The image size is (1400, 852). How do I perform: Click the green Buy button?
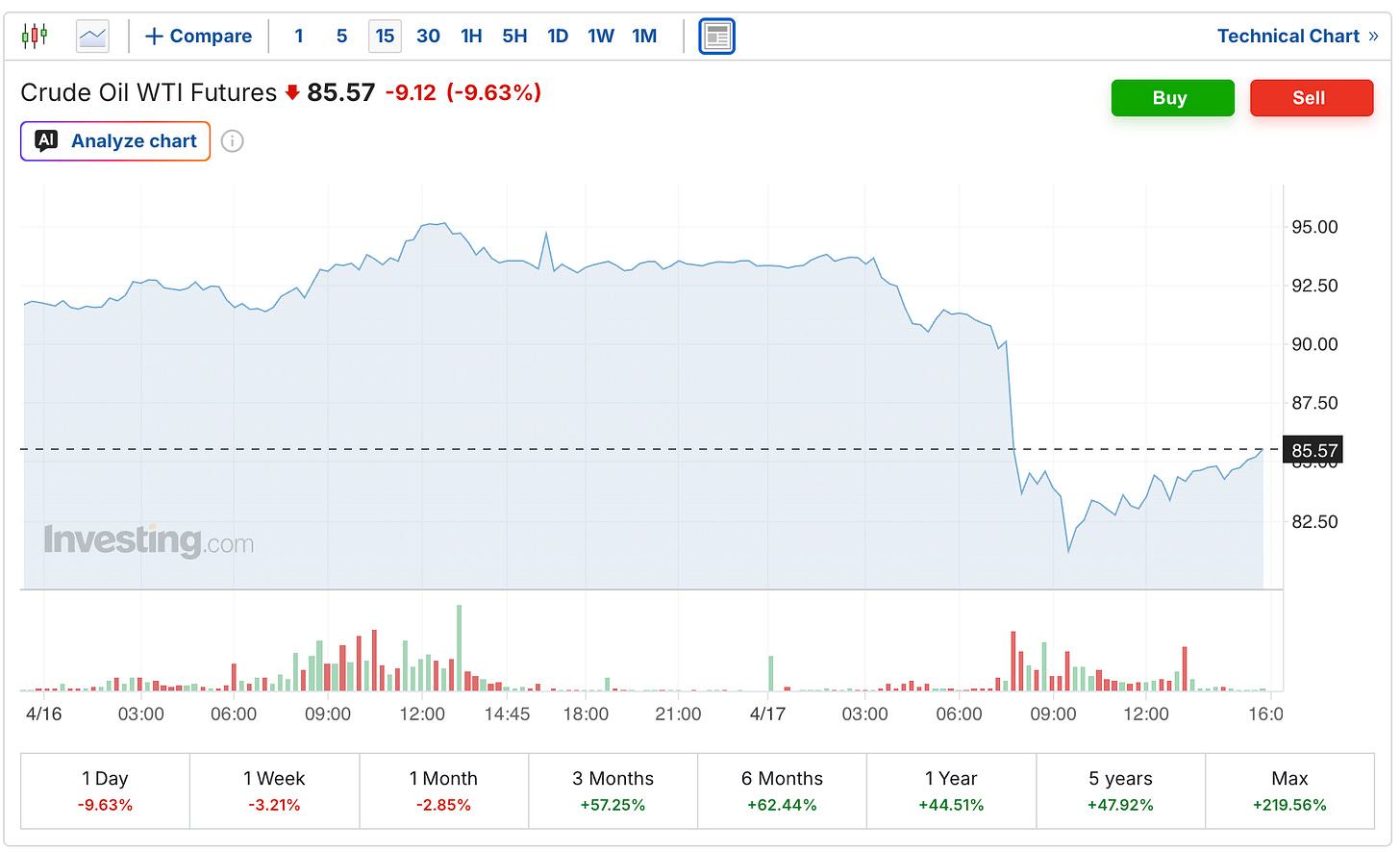coord(1172,98)
